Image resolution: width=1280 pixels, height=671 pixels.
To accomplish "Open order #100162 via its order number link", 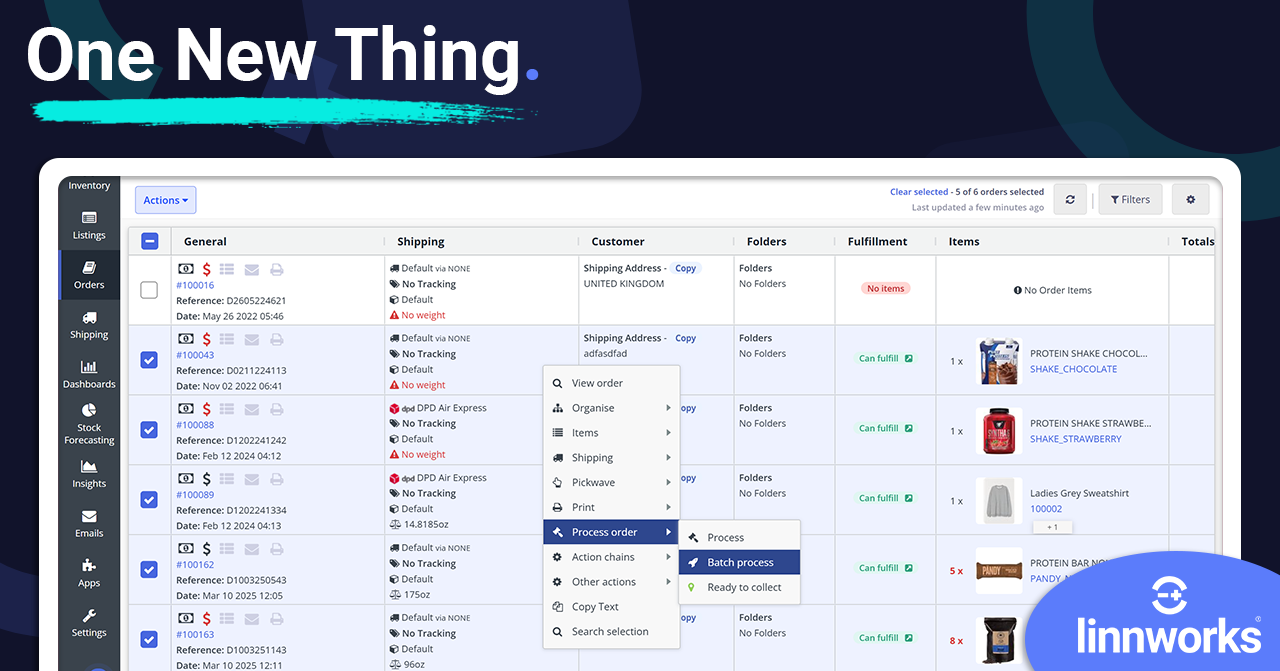I will click(196, 563).
